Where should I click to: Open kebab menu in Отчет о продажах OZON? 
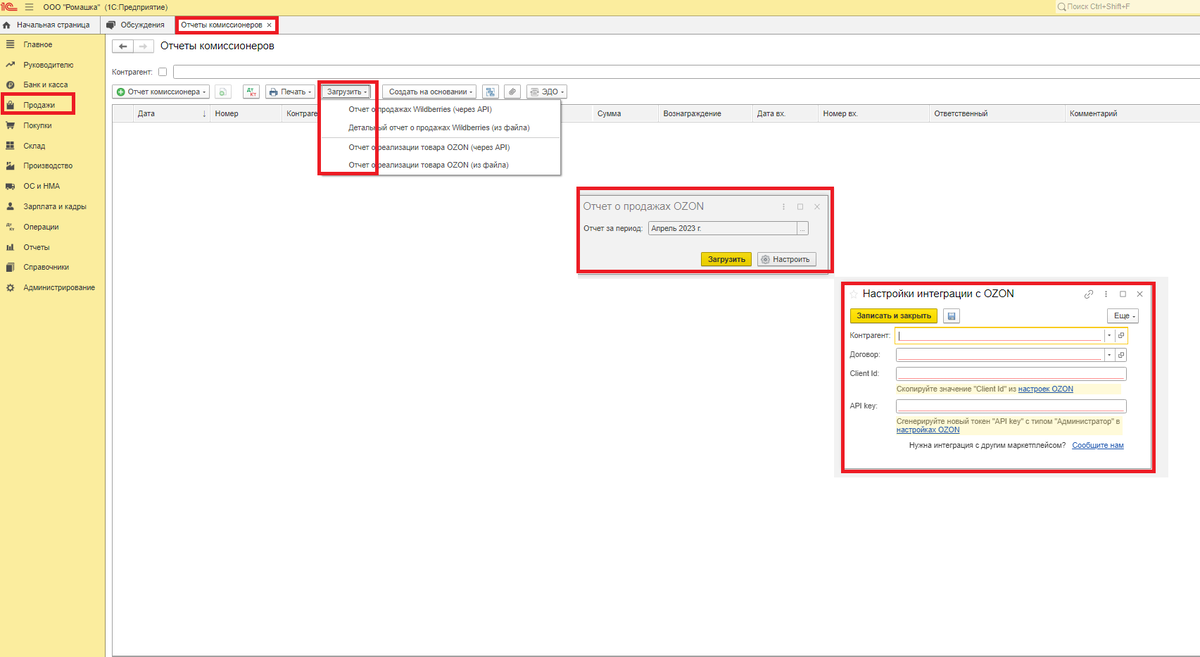[783, 206]
